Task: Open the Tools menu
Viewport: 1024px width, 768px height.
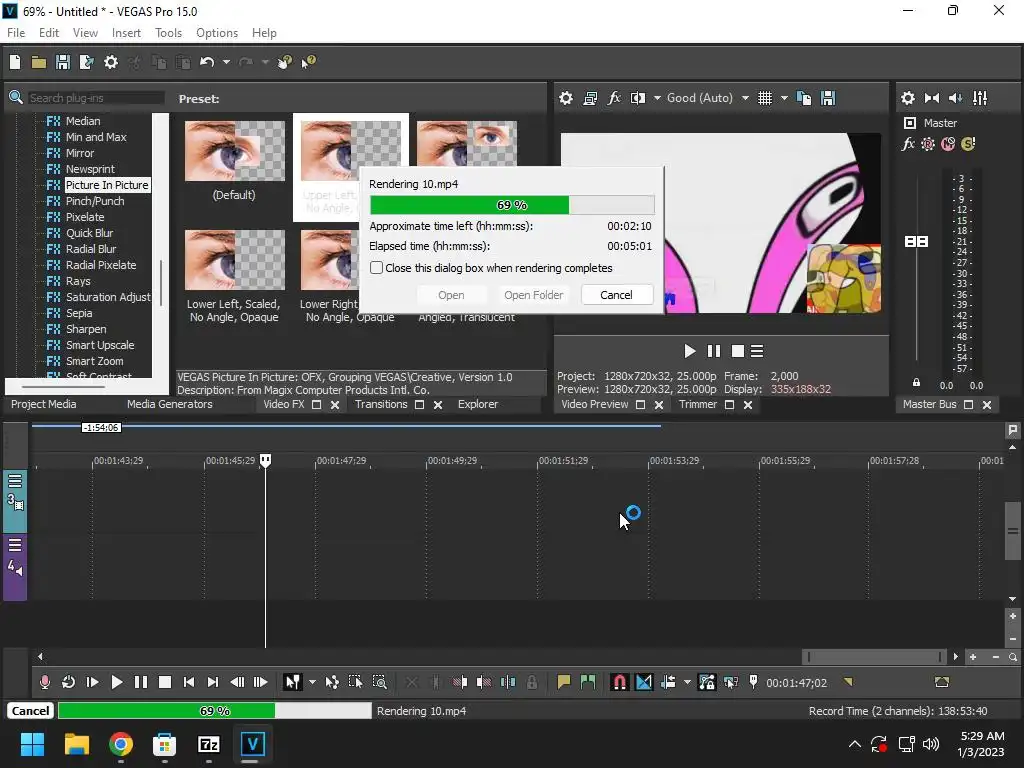Action: [x=168, y=33]
